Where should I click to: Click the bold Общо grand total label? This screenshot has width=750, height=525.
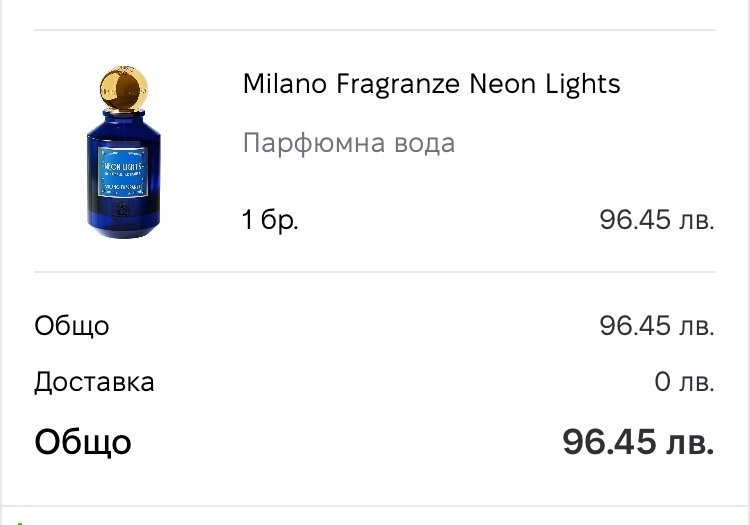tap(83, 442)
